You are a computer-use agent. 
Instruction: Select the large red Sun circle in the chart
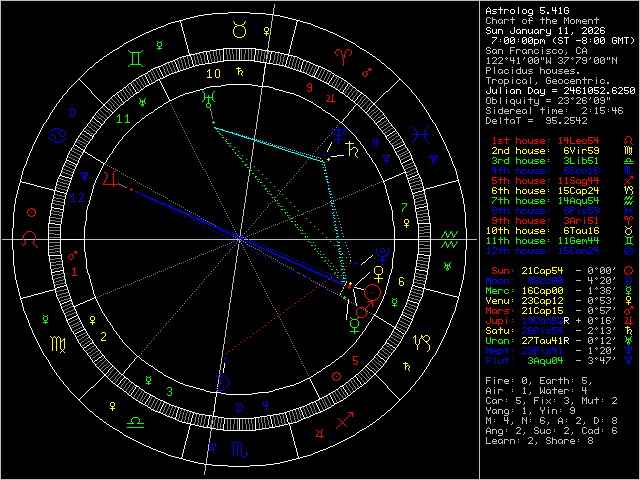tap(372, 292)
